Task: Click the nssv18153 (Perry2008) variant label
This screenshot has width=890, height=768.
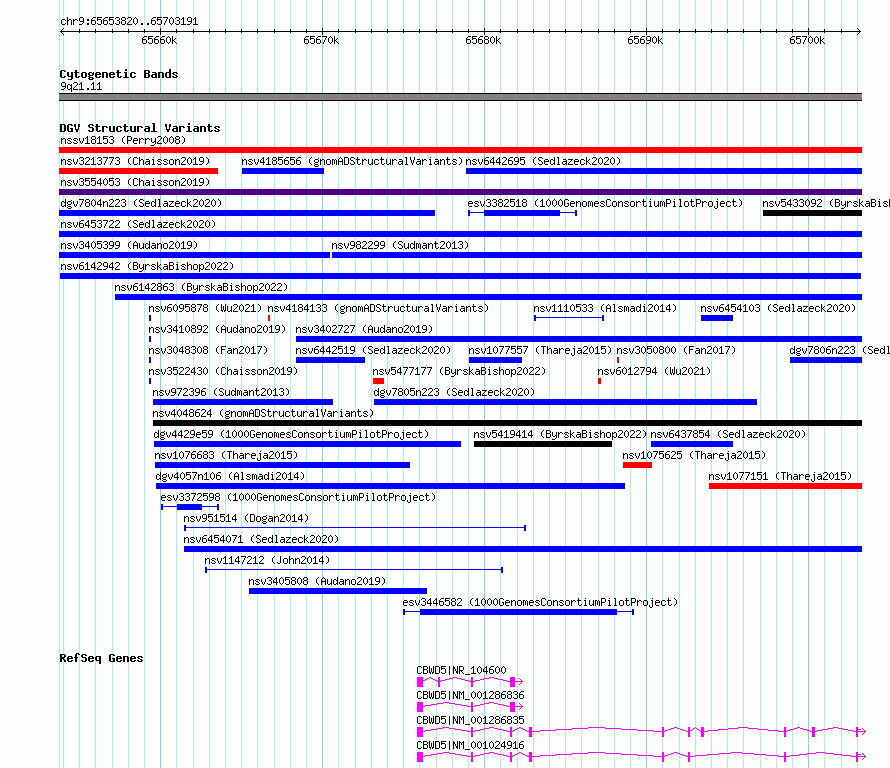Action: [x=123, y=140]
